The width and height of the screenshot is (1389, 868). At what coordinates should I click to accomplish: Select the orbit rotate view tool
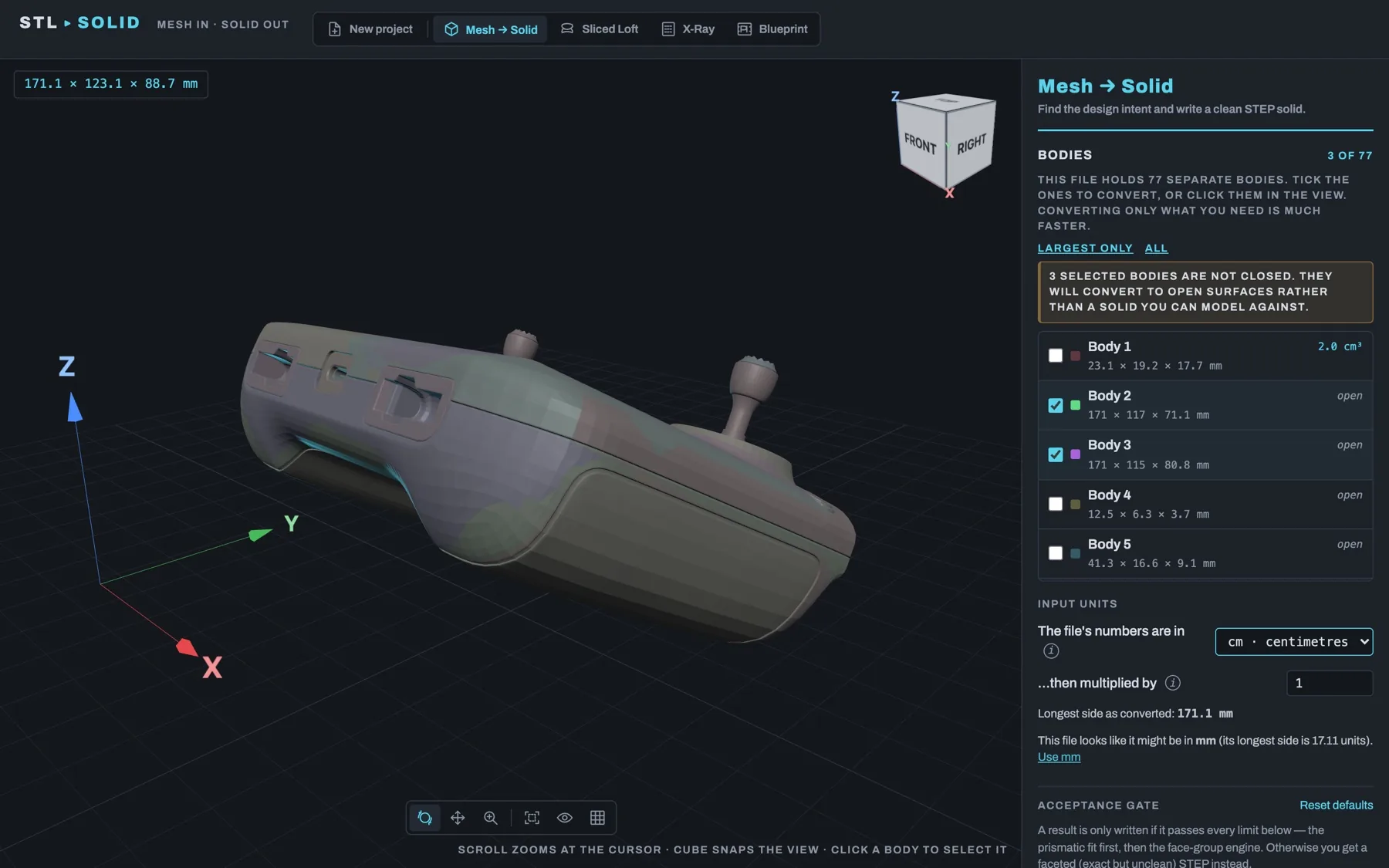point(424,818)
